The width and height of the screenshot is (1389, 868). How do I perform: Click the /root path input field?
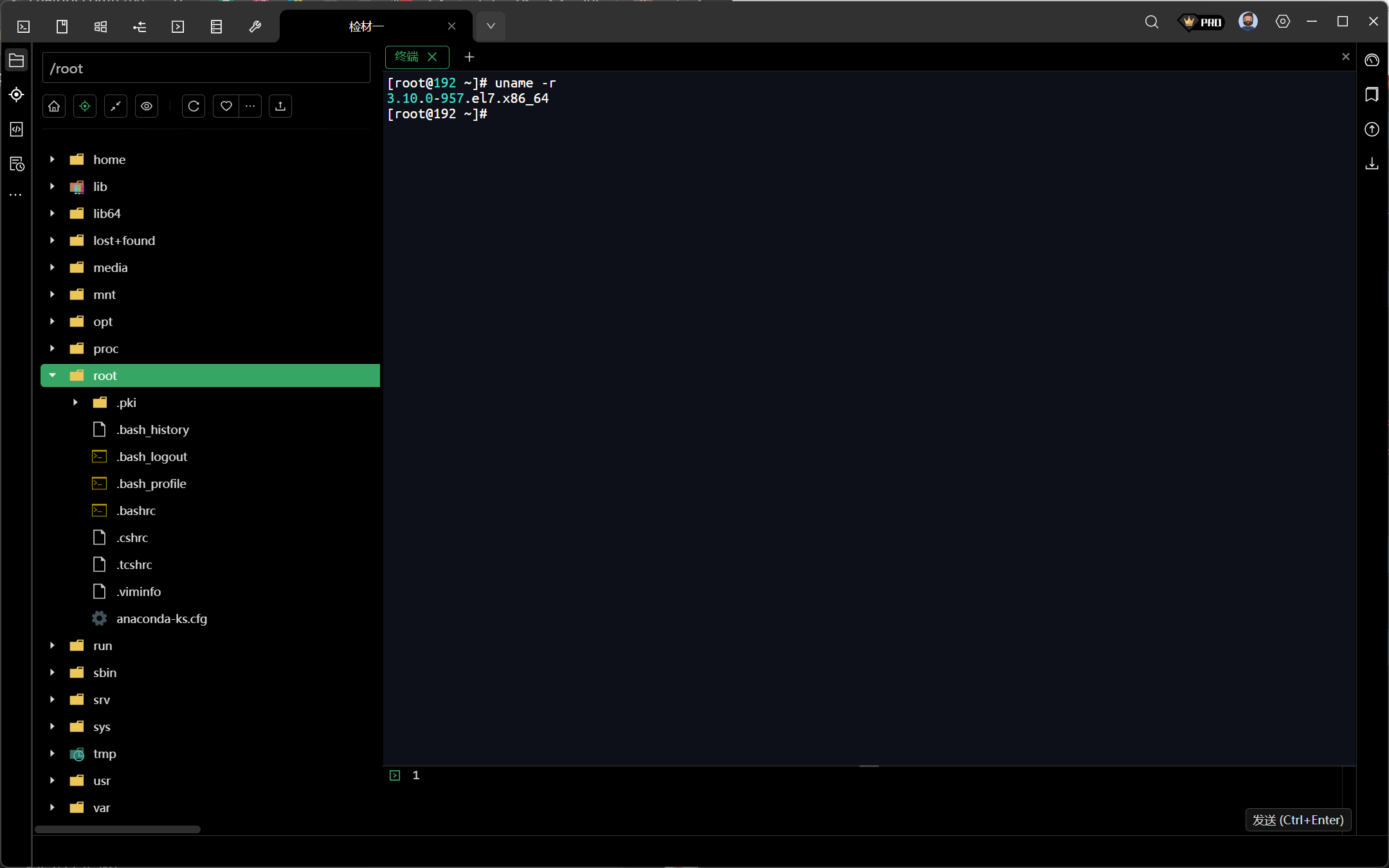point(206,68)
